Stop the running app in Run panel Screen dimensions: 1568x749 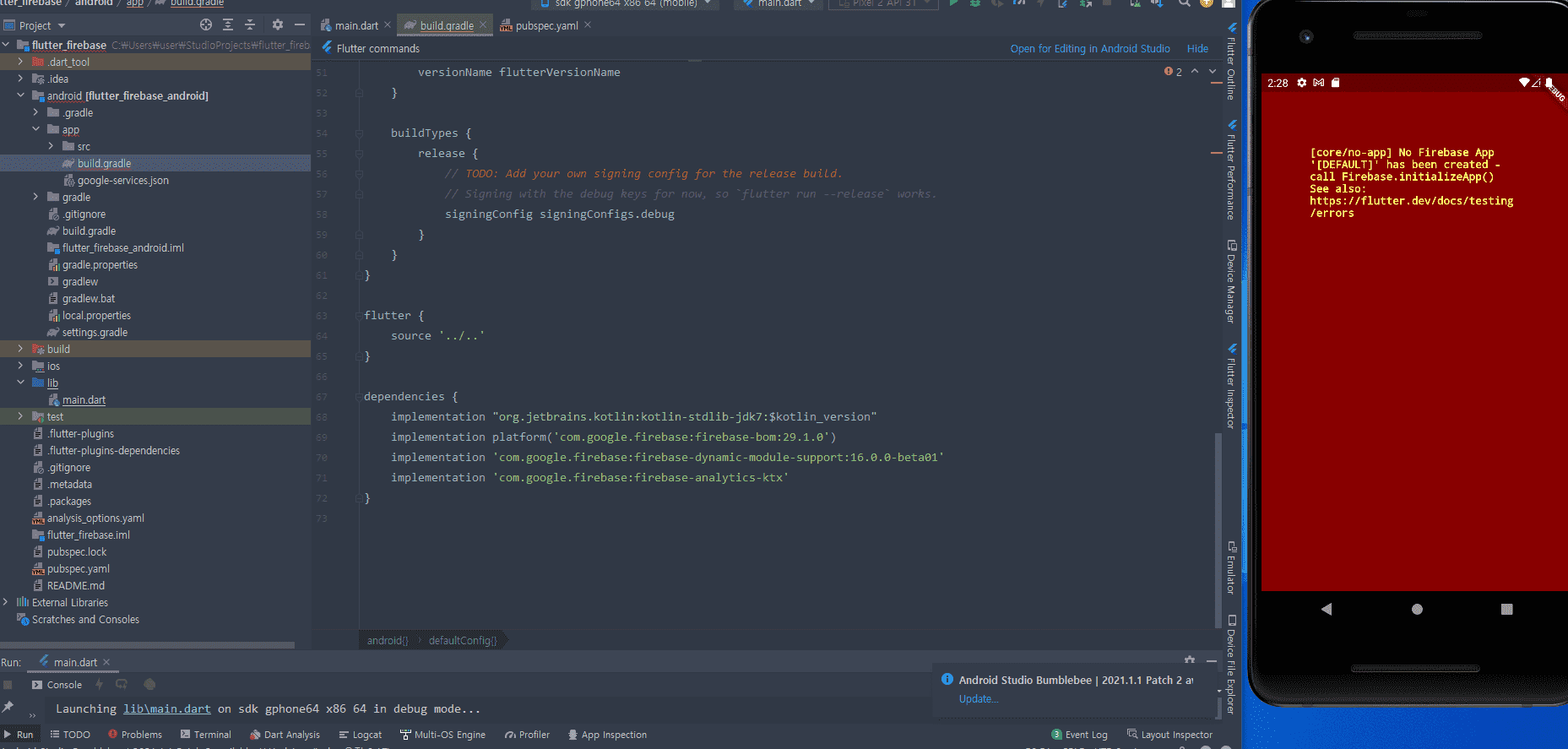click(8, 685)
